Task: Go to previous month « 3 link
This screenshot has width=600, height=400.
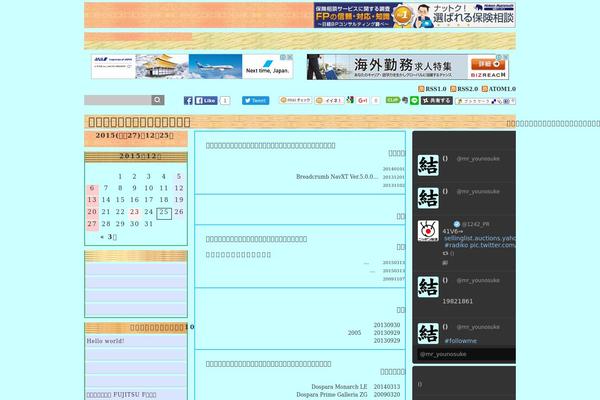Action: point(108,237)
